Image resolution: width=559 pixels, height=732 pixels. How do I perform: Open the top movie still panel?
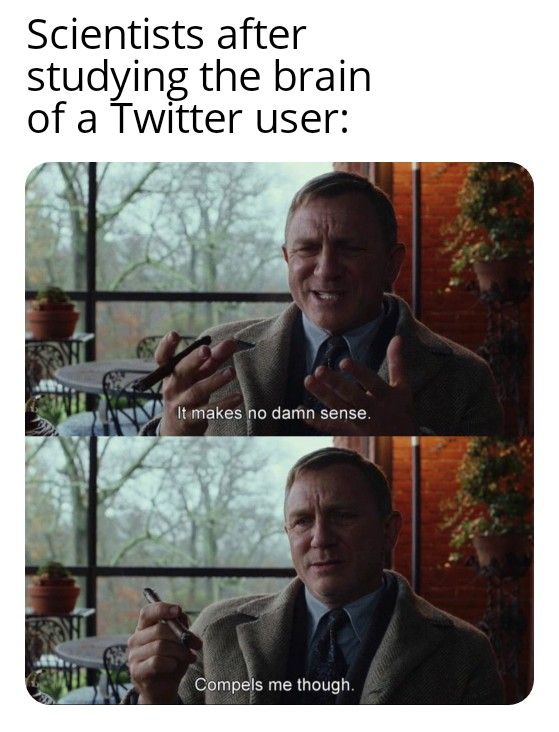coord(279,299)
